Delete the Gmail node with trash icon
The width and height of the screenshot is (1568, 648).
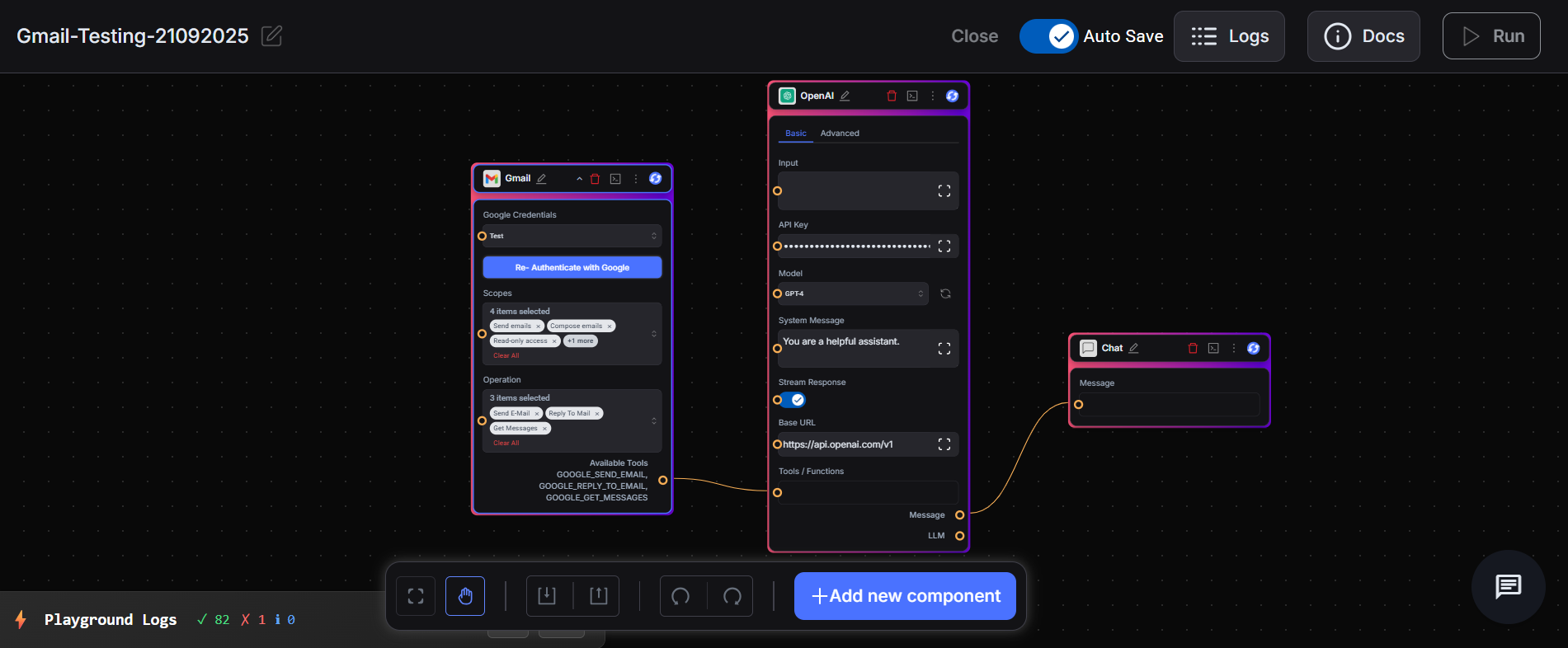click(595, 179)
